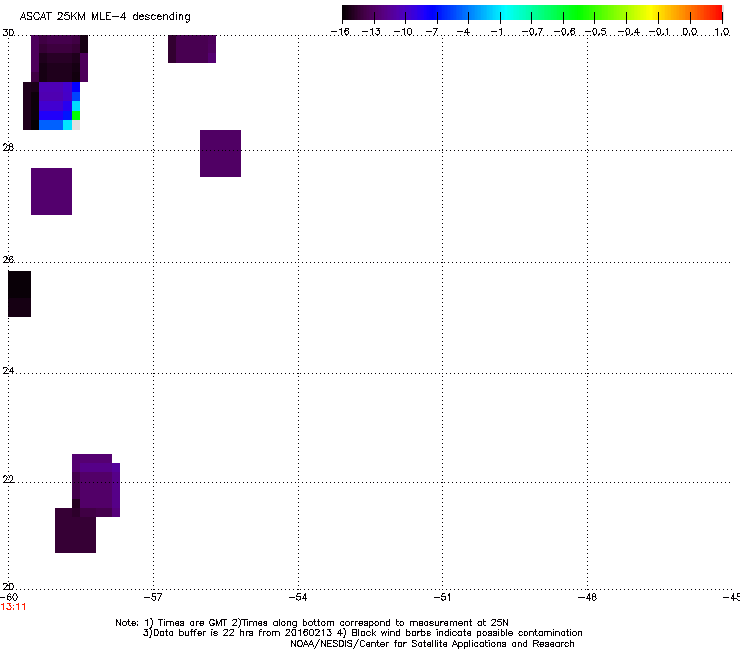Click the NOAA/NESDIS credit line
Viewport: 740px width, 650px height.
pyautogui.click(x=432, y=644)
